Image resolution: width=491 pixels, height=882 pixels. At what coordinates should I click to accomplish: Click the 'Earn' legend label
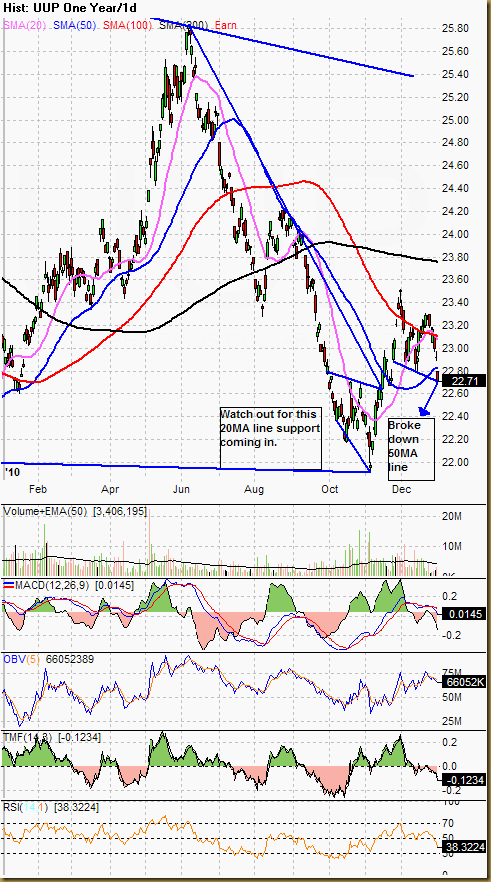225,25
